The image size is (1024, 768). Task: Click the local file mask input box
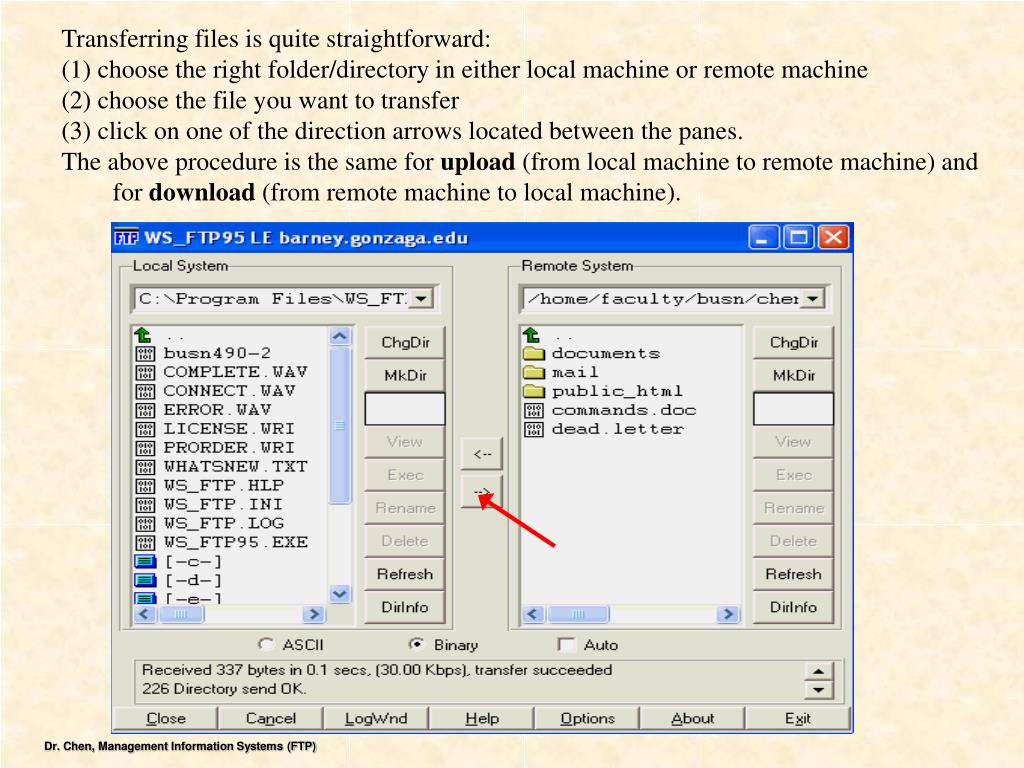point(405,409)
